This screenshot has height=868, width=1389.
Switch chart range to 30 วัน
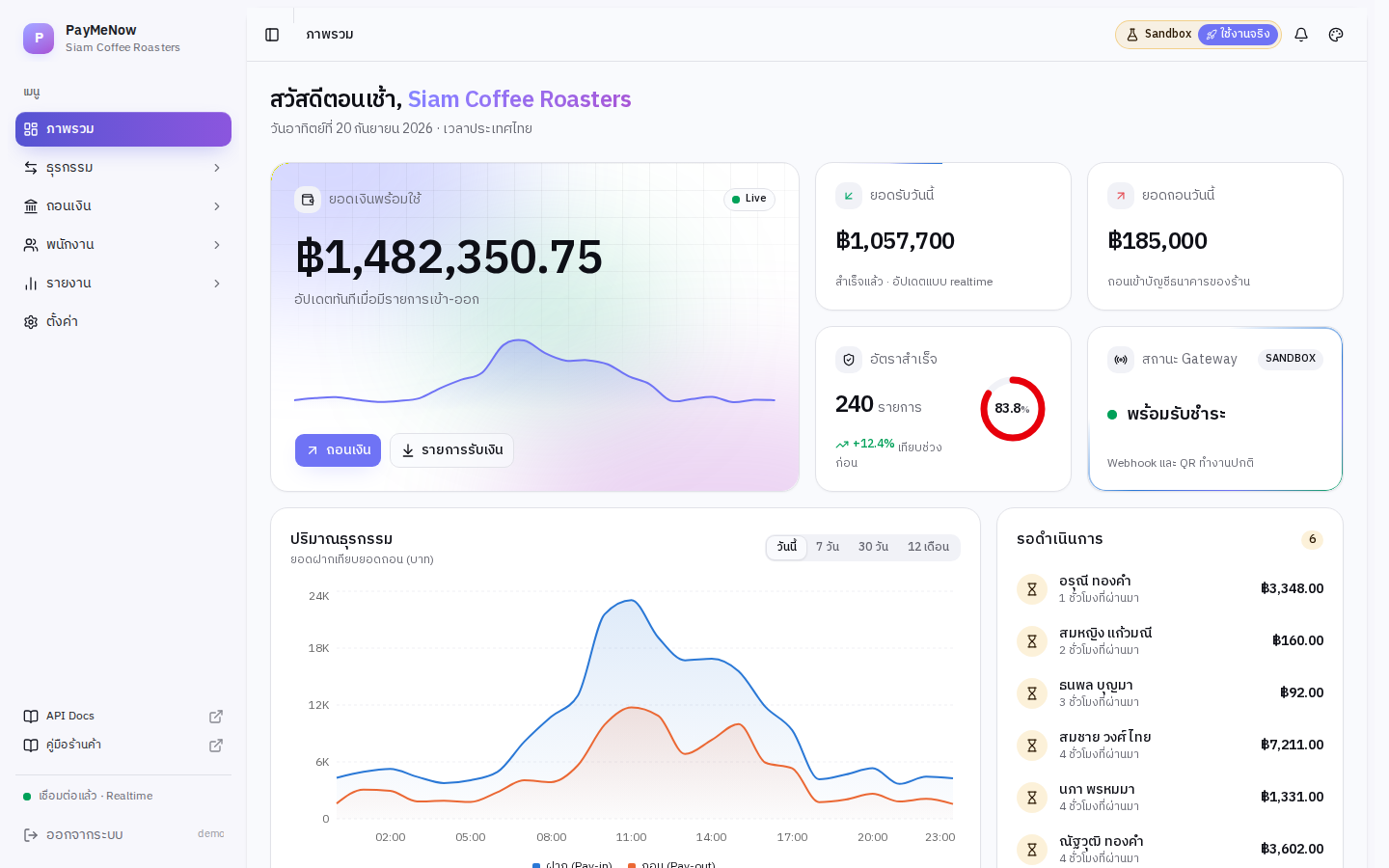(873, 547)
